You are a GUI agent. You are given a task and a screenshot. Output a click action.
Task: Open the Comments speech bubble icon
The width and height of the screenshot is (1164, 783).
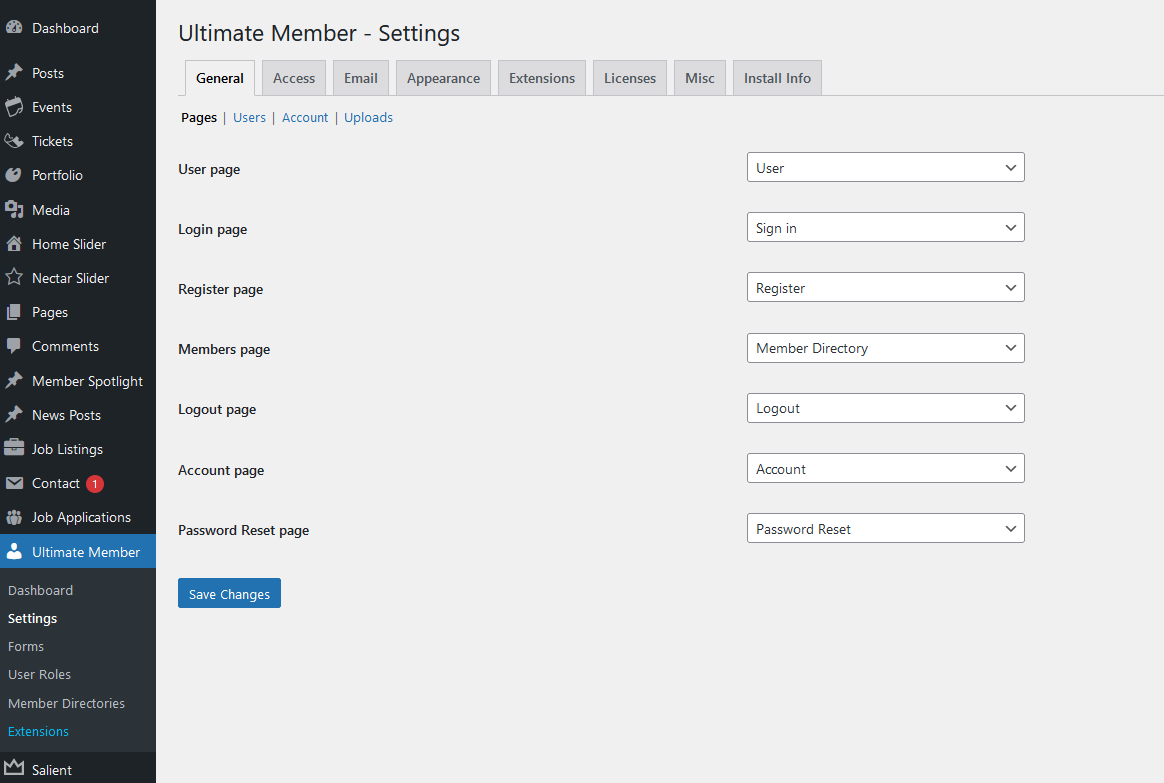14,346
